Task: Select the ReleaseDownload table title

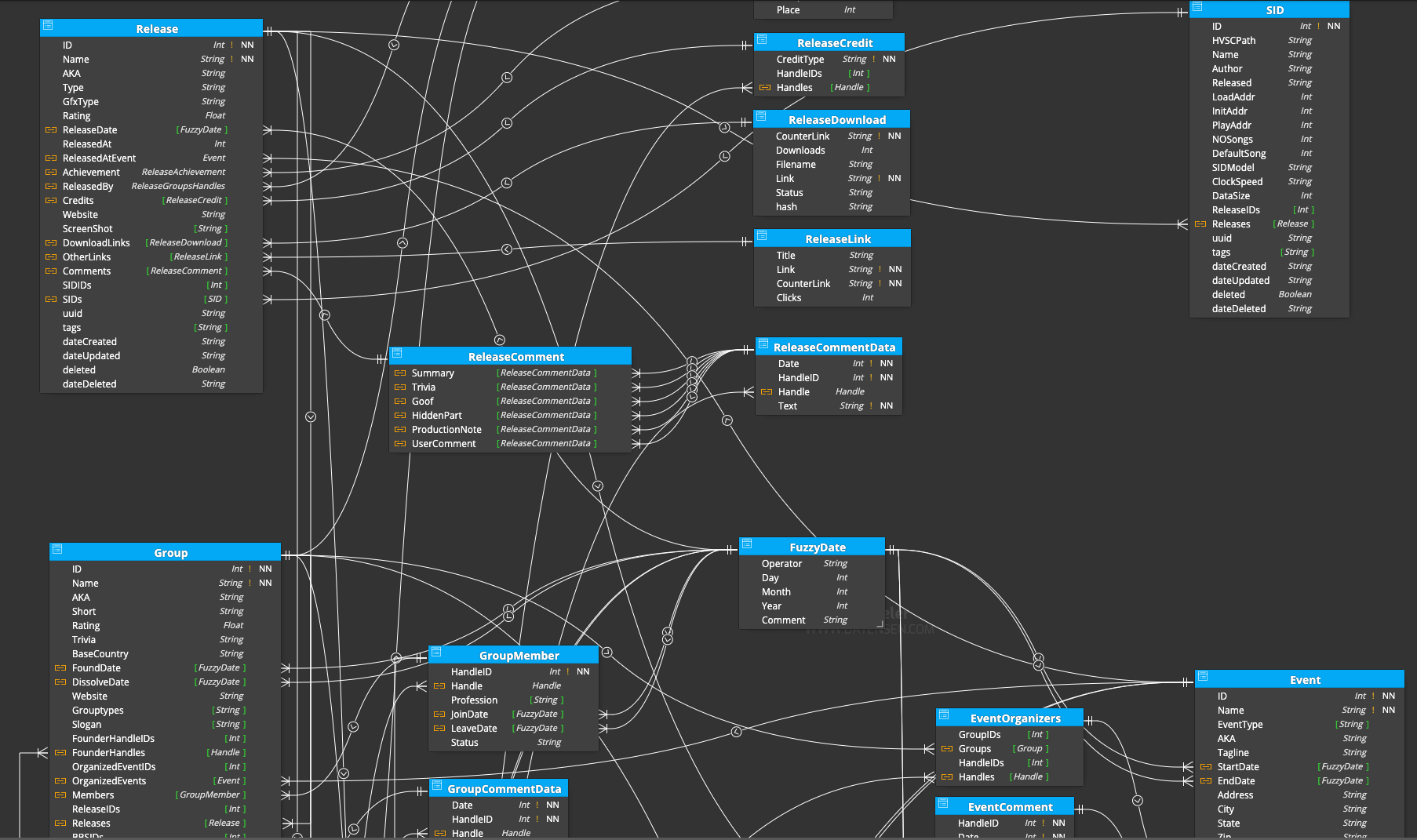Action: pos(836,120)
